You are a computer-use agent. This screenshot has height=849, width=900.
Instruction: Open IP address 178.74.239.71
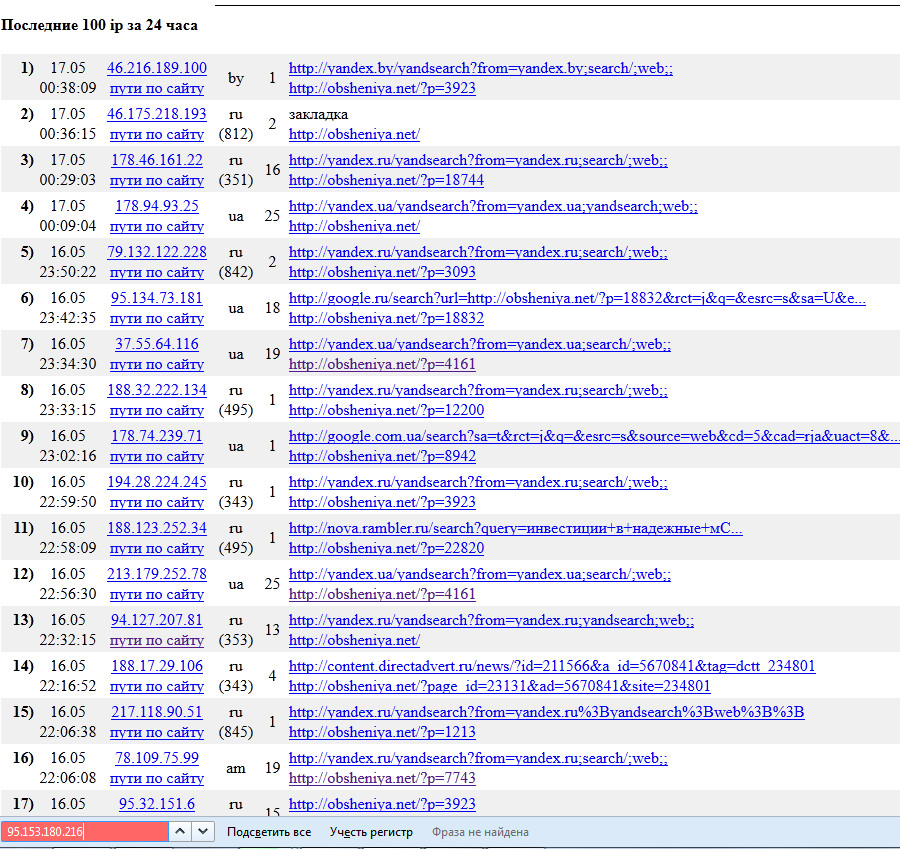(x=157, y=436)
